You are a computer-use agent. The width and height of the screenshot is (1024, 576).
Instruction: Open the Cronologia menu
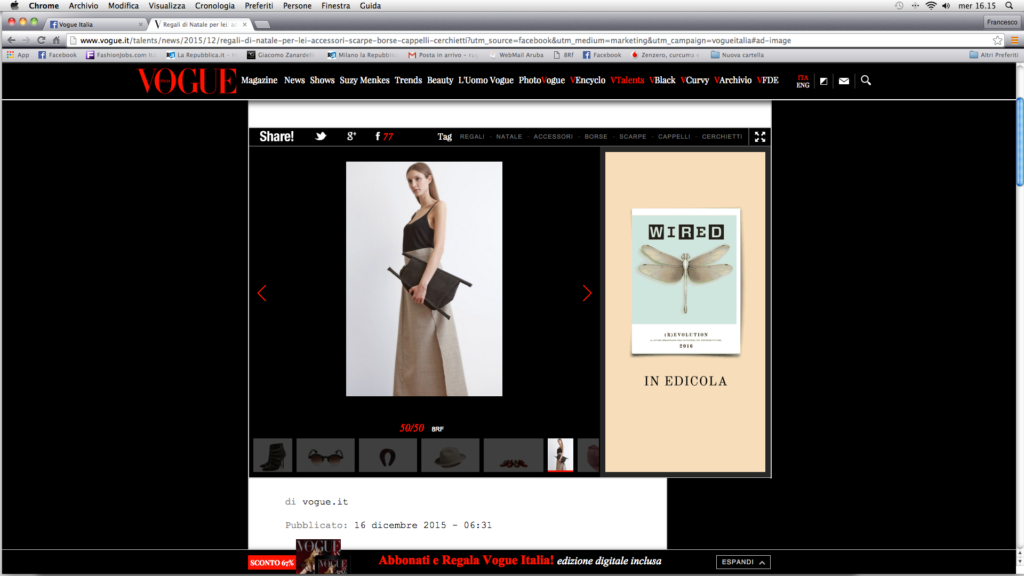[214, 5]
